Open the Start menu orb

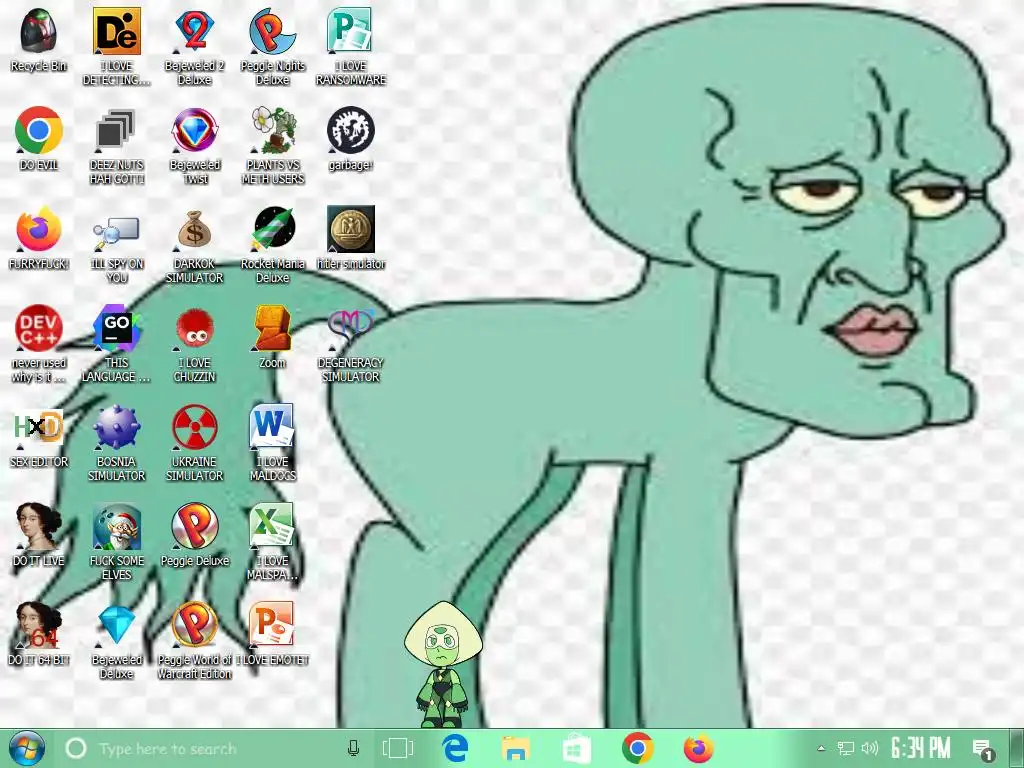pyautogui.click(x=27, y=748)
